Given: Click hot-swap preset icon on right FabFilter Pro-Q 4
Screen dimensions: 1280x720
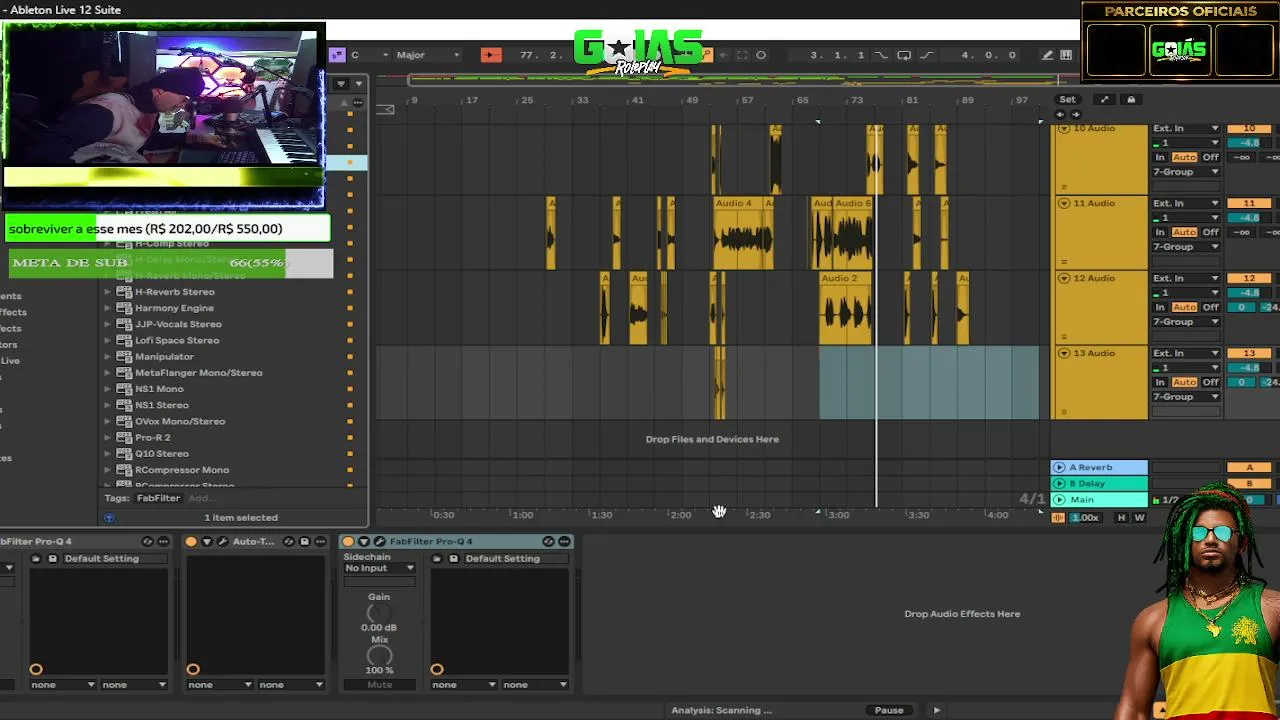Looking at the screenshot, I should click(548, 541).
